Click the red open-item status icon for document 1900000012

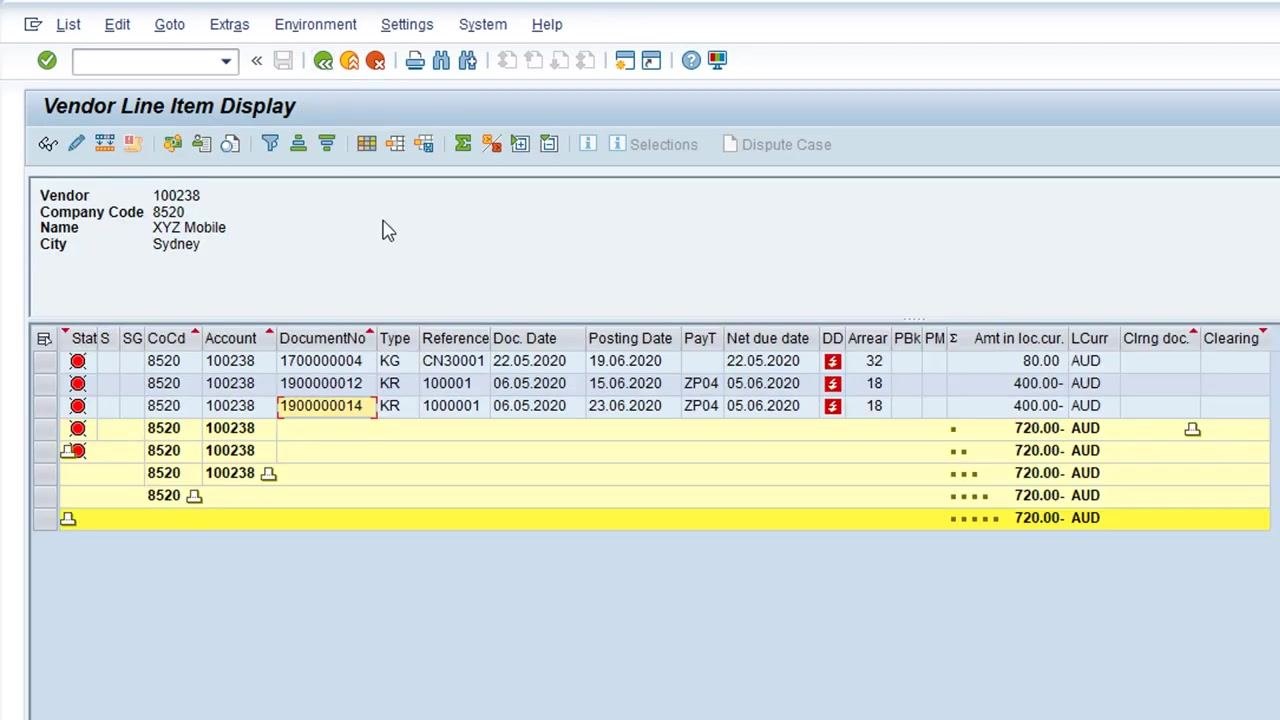[78, 383]
